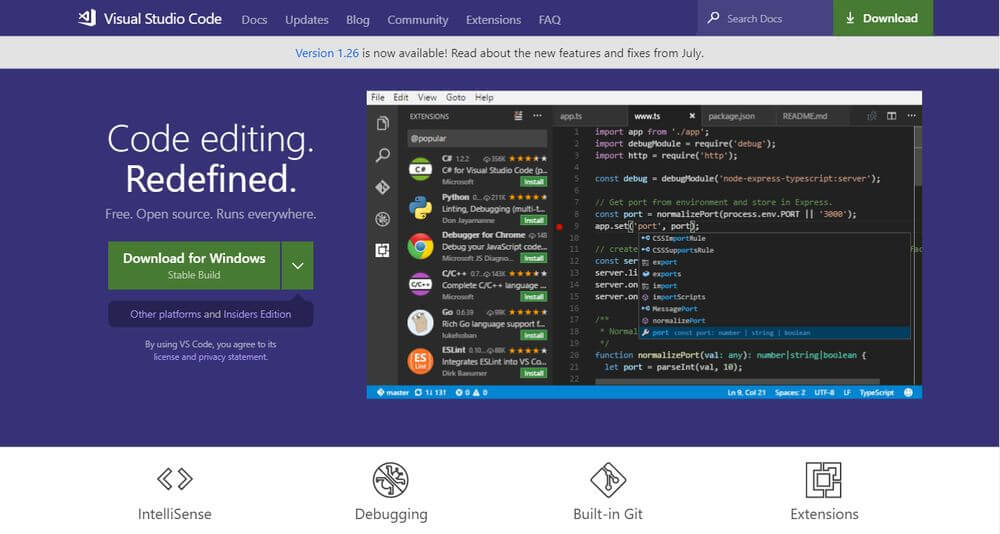Select the Extensions icon in activity bar
The height and width of the screenshot is (534, 1000).
click(x=383, y=250)
